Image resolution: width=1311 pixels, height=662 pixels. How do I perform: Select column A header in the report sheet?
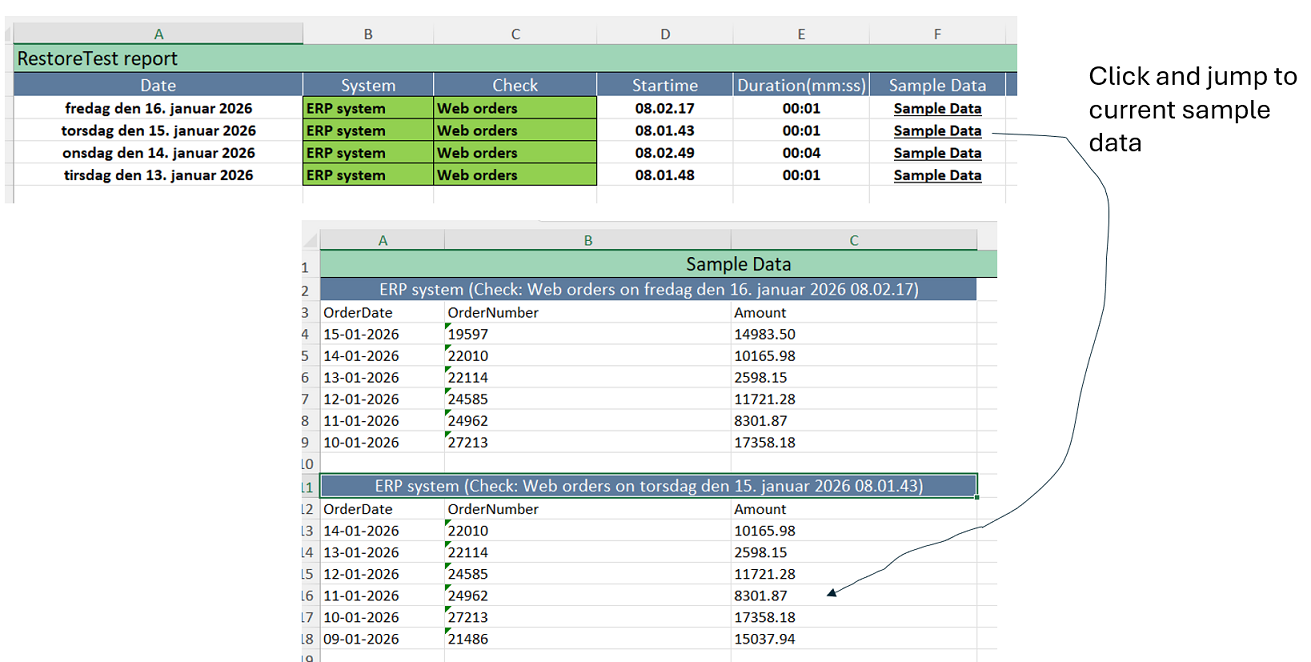[157, 33]
